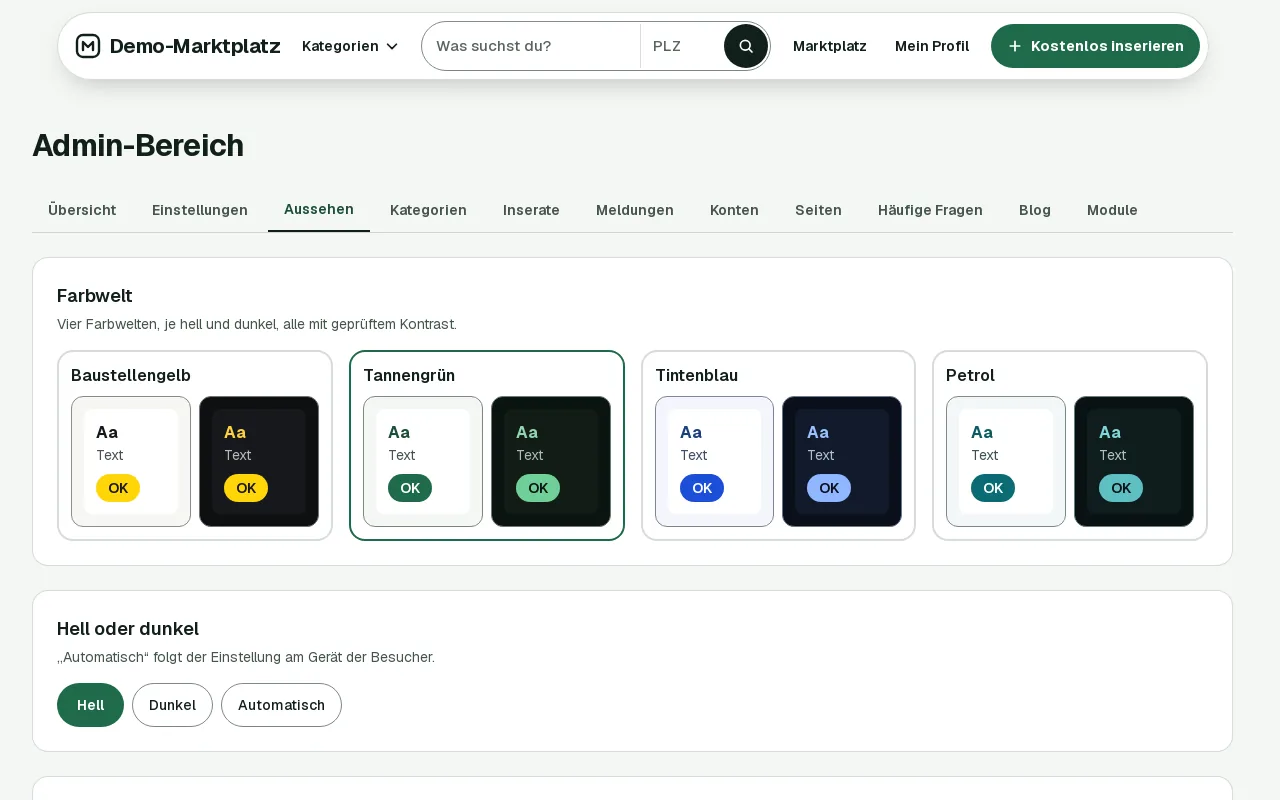Select the Petrol dark color swatch
Viewport: 1280px width, 800px height.
point(1134,461)
